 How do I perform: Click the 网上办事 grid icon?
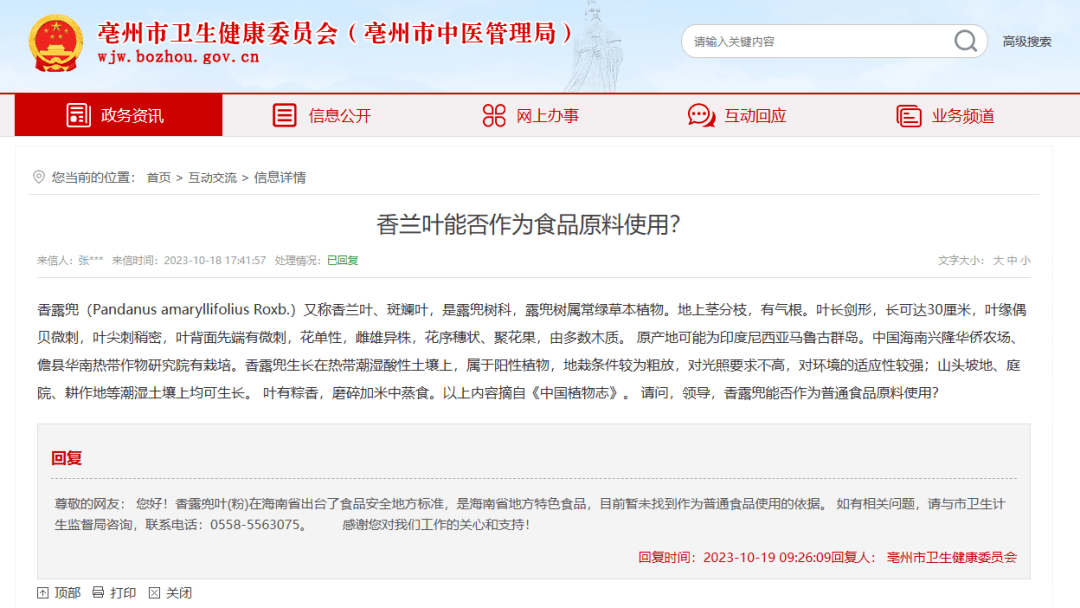coord(493,115)
